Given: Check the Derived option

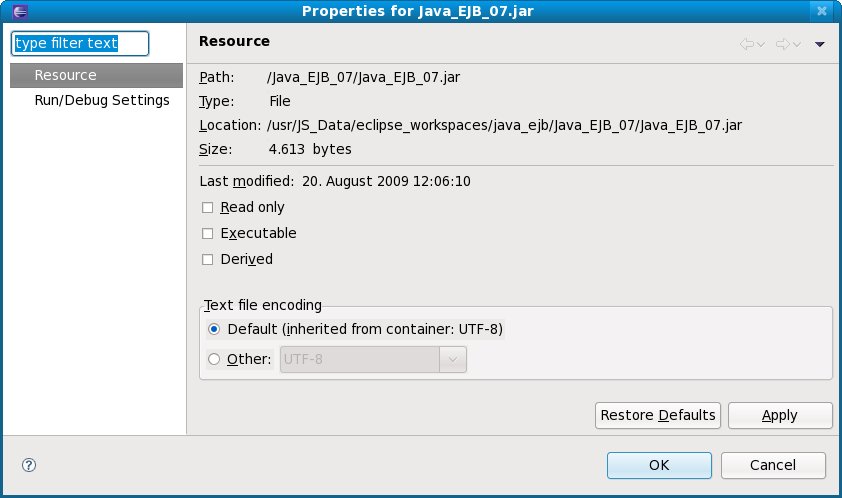Looking at the screenshot, I should click(208, 260).
